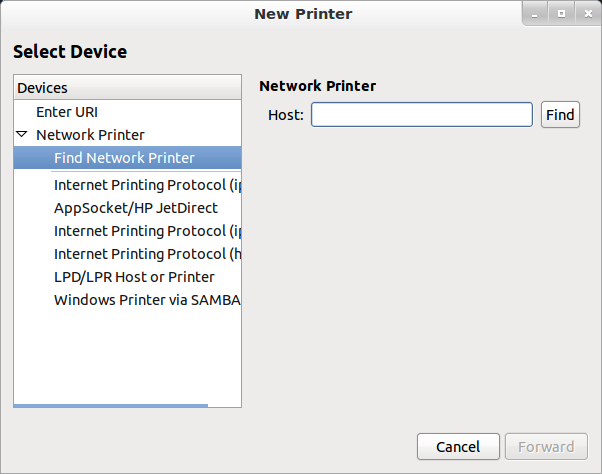Select the Network Printer tree node label
The width and height of the screenshot is (602, 474).
[x=90, y=135]
